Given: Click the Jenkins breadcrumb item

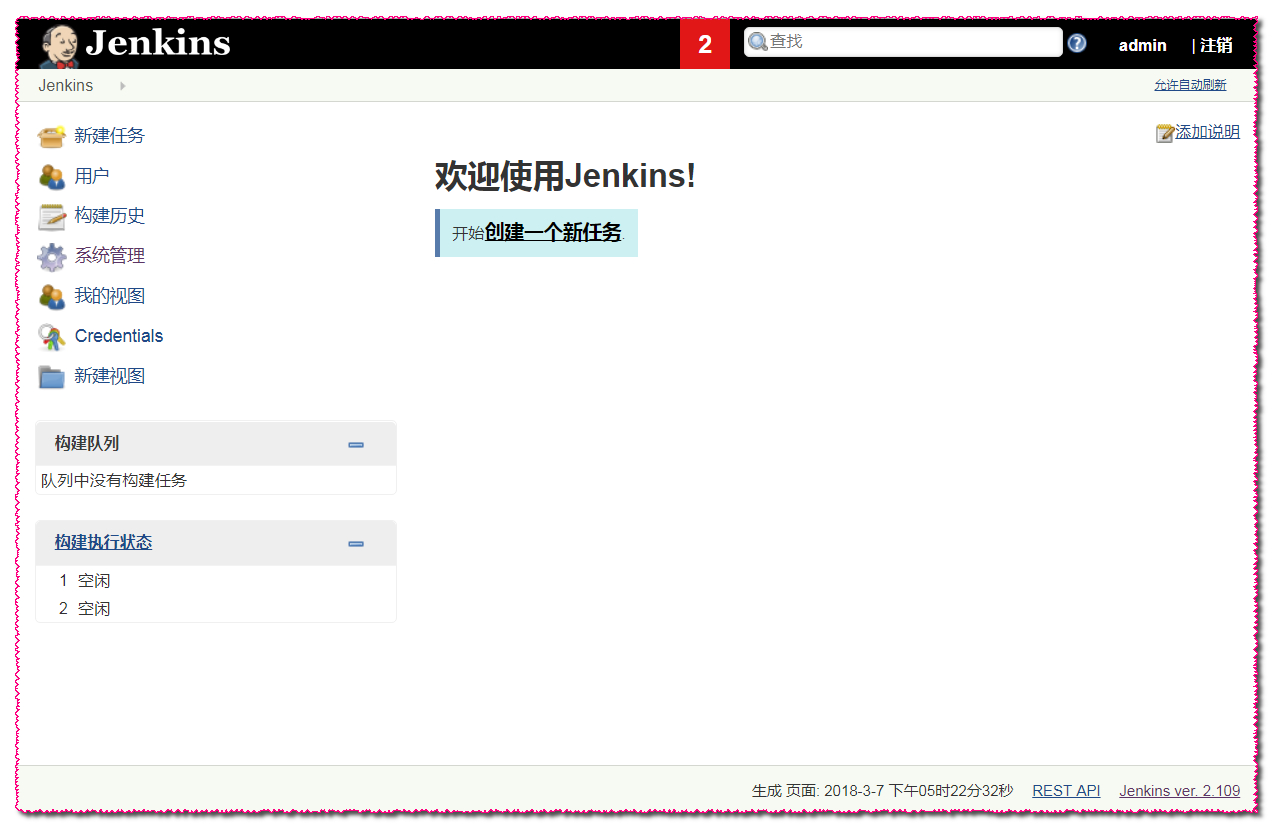Looking at the screenshot, I should pyautogui.click(x=66, y=85).
